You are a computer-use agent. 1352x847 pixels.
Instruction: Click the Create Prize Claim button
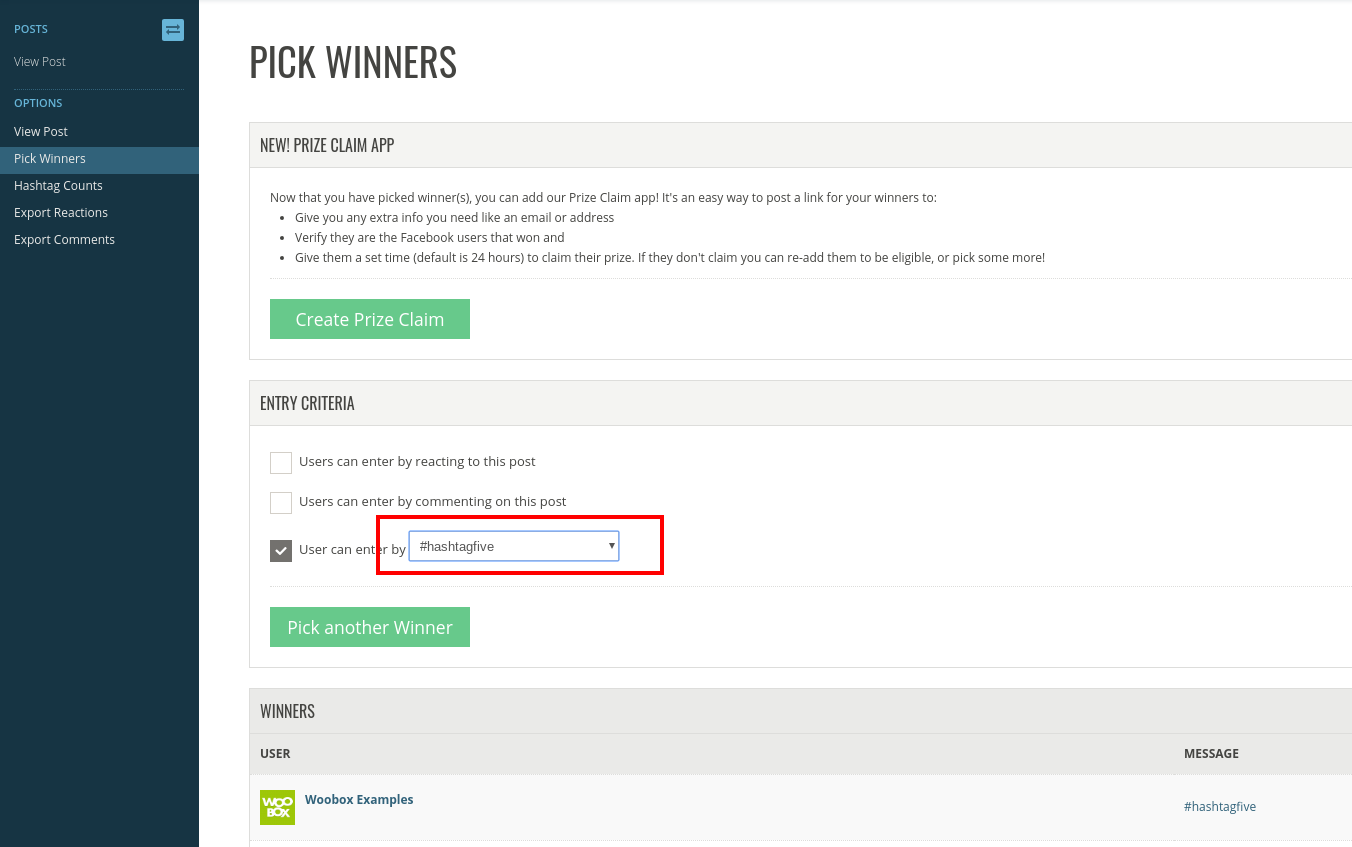point(369,318)
